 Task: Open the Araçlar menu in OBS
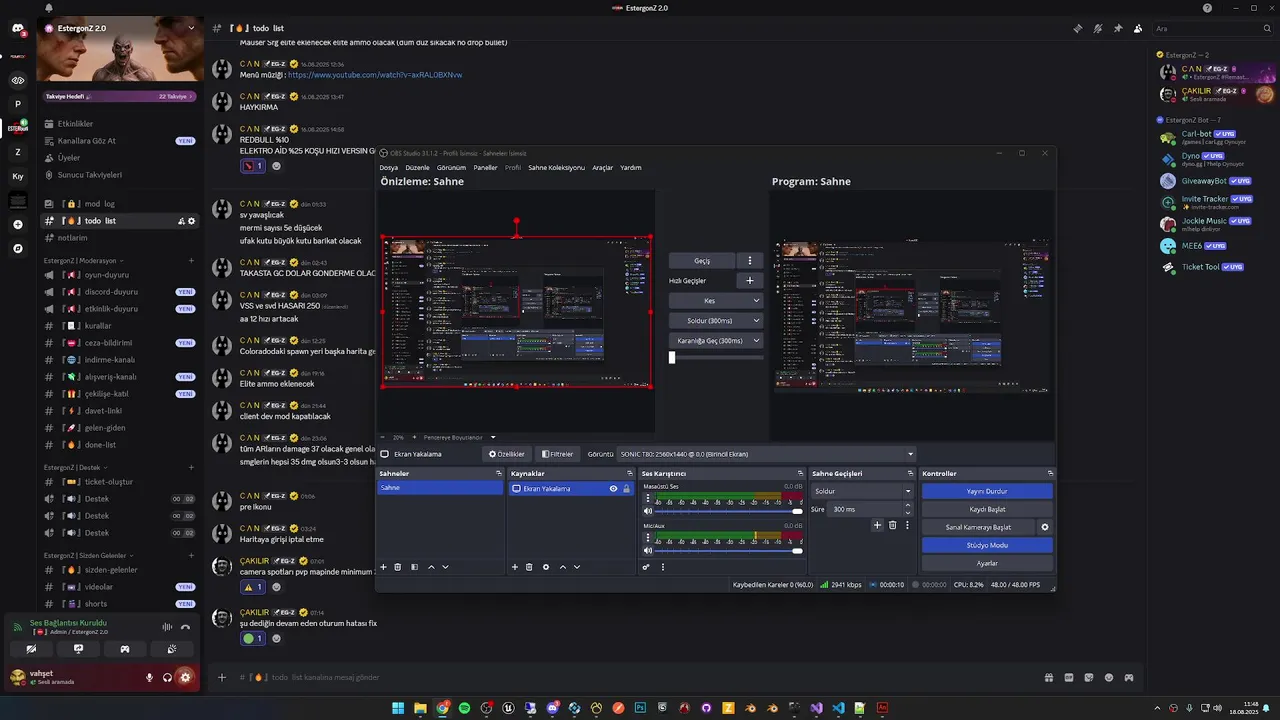click(x=602, y=168)
